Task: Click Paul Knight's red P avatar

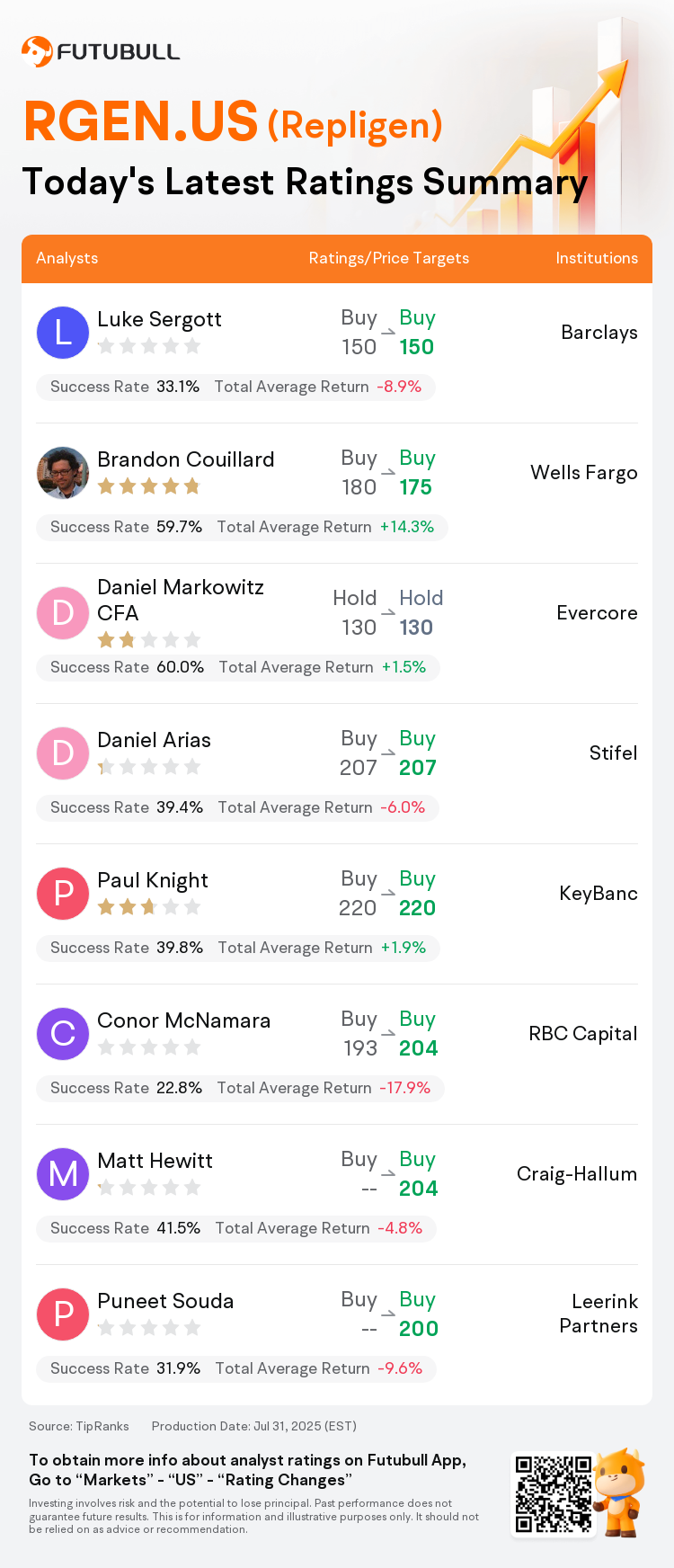Action: 63,893
